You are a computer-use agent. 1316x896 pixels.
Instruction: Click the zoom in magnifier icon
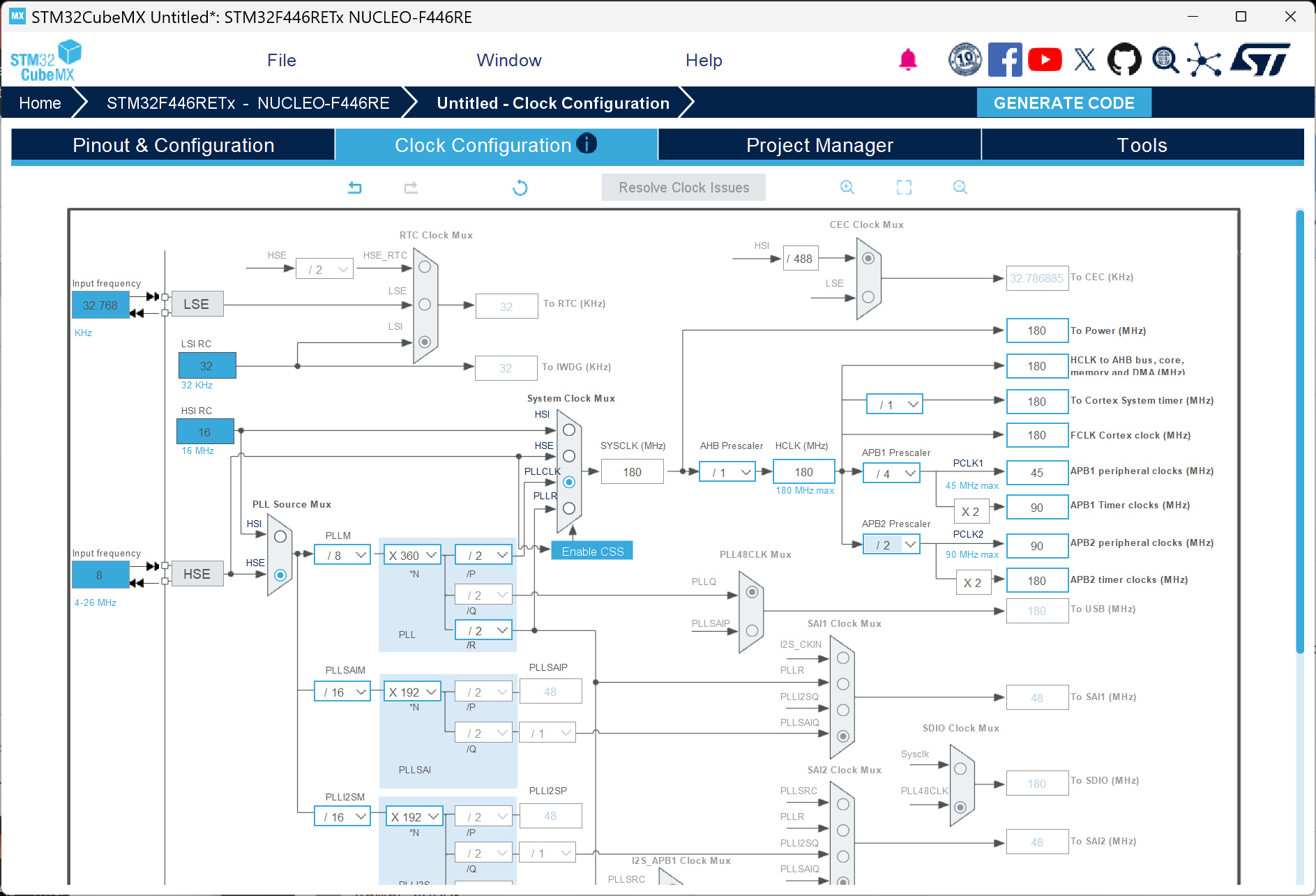847,187
